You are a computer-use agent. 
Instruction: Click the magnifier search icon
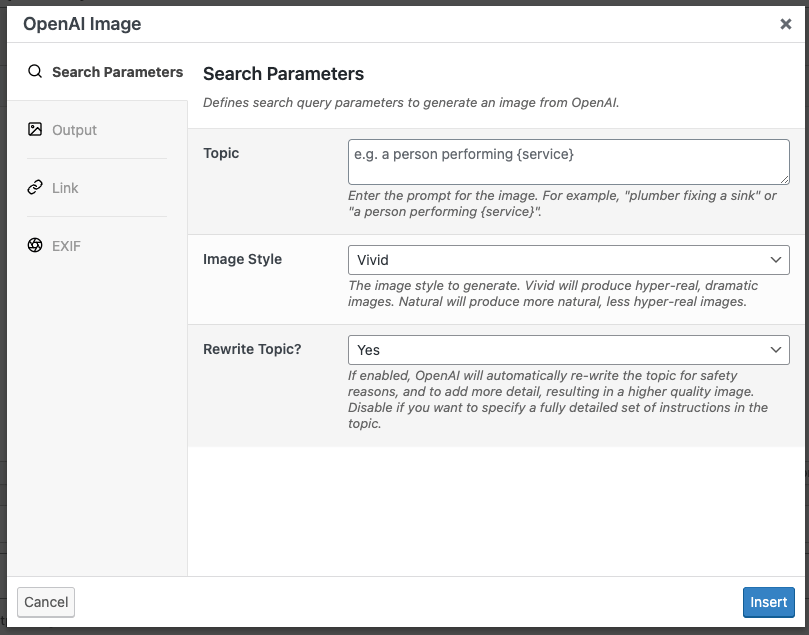[35, 71]
